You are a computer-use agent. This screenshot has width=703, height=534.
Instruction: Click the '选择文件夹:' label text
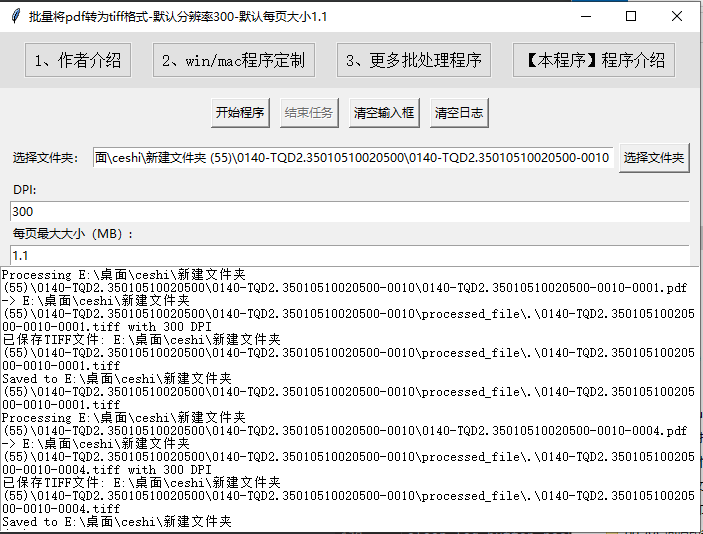coord(45,158)
